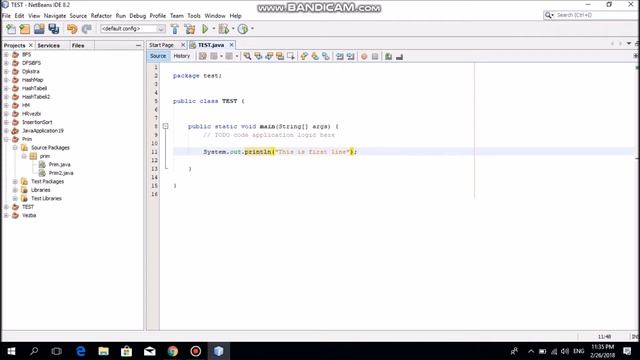The height and width of the screenshot is (360, 640).
Task: Click the public class TEST code line
Action: tap(209, 101)
